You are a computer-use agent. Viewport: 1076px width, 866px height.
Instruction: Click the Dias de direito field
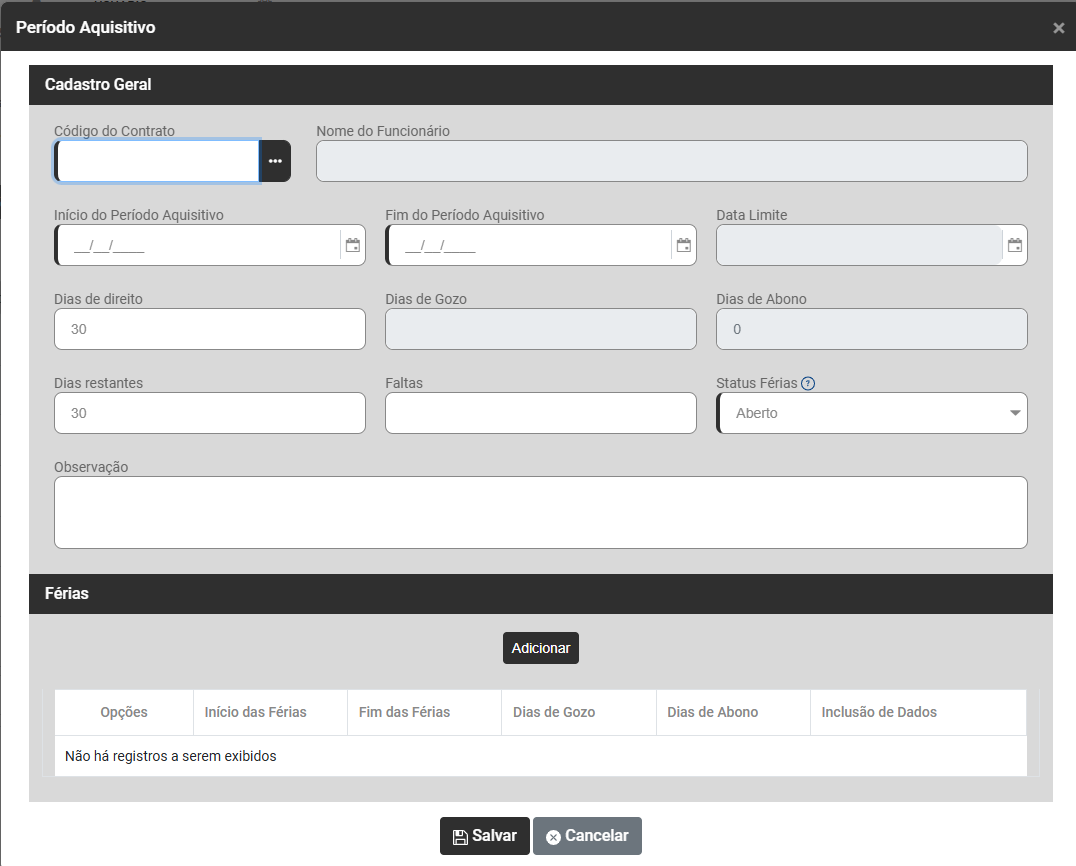tap(210, 329)
